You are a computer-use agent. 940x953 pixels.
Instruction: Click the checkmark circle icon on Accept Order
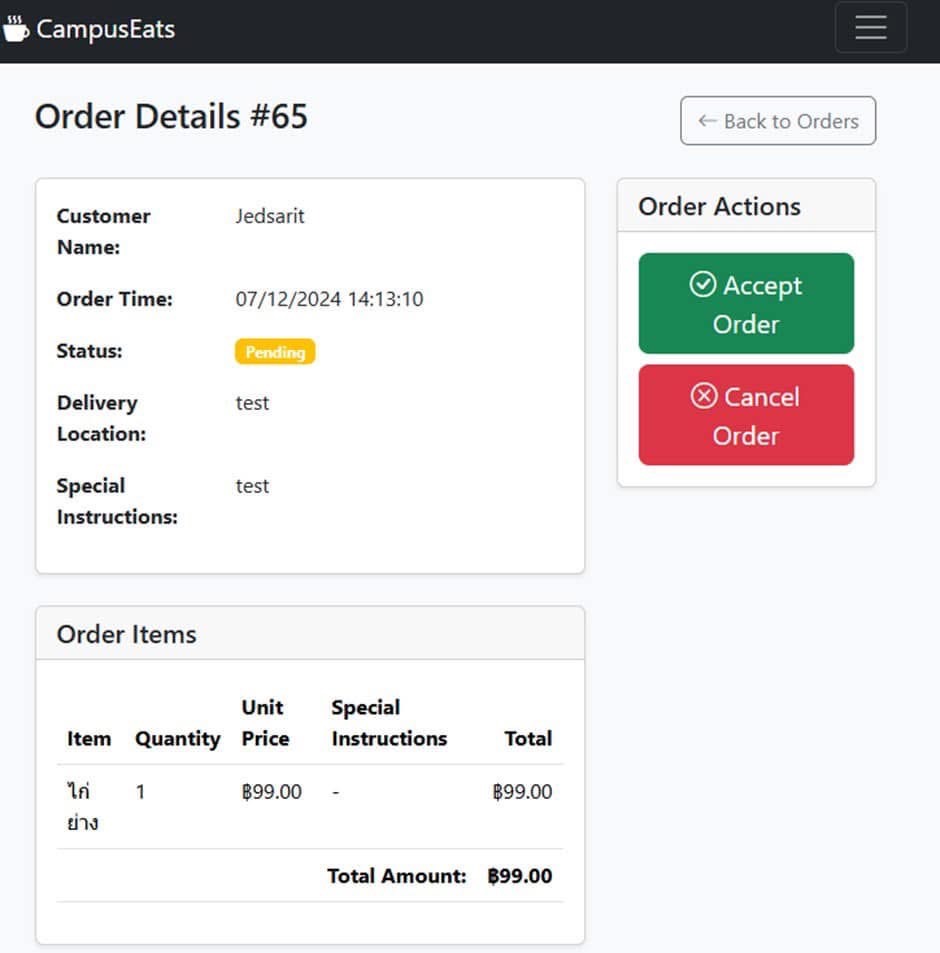pos(703,285)
